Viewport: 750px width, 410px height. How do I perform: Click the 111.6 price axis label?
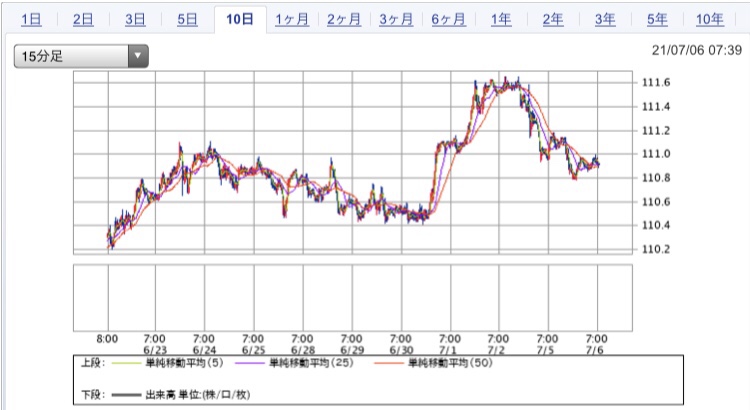[x=656, y=83]
